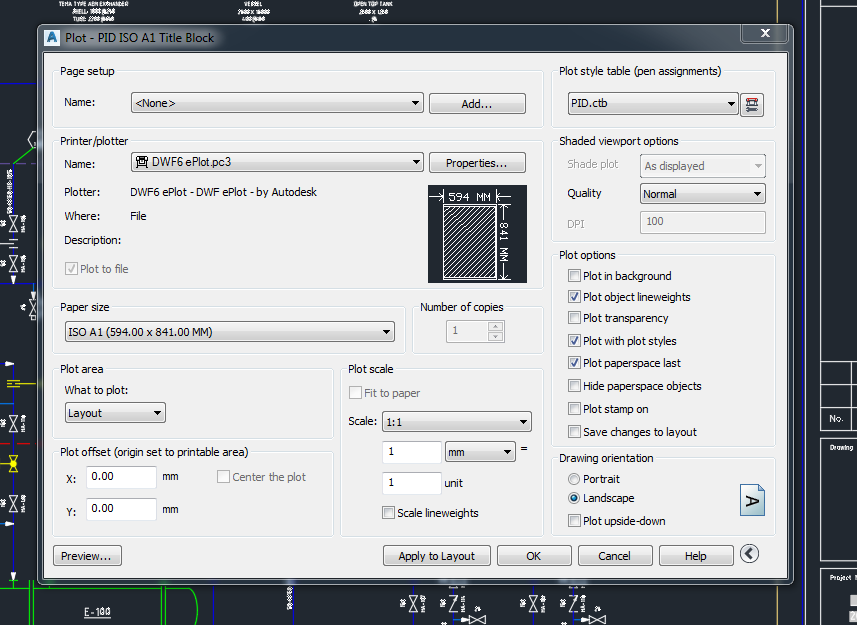
Task: Enable Plot transparency
Action: point(575,318)
